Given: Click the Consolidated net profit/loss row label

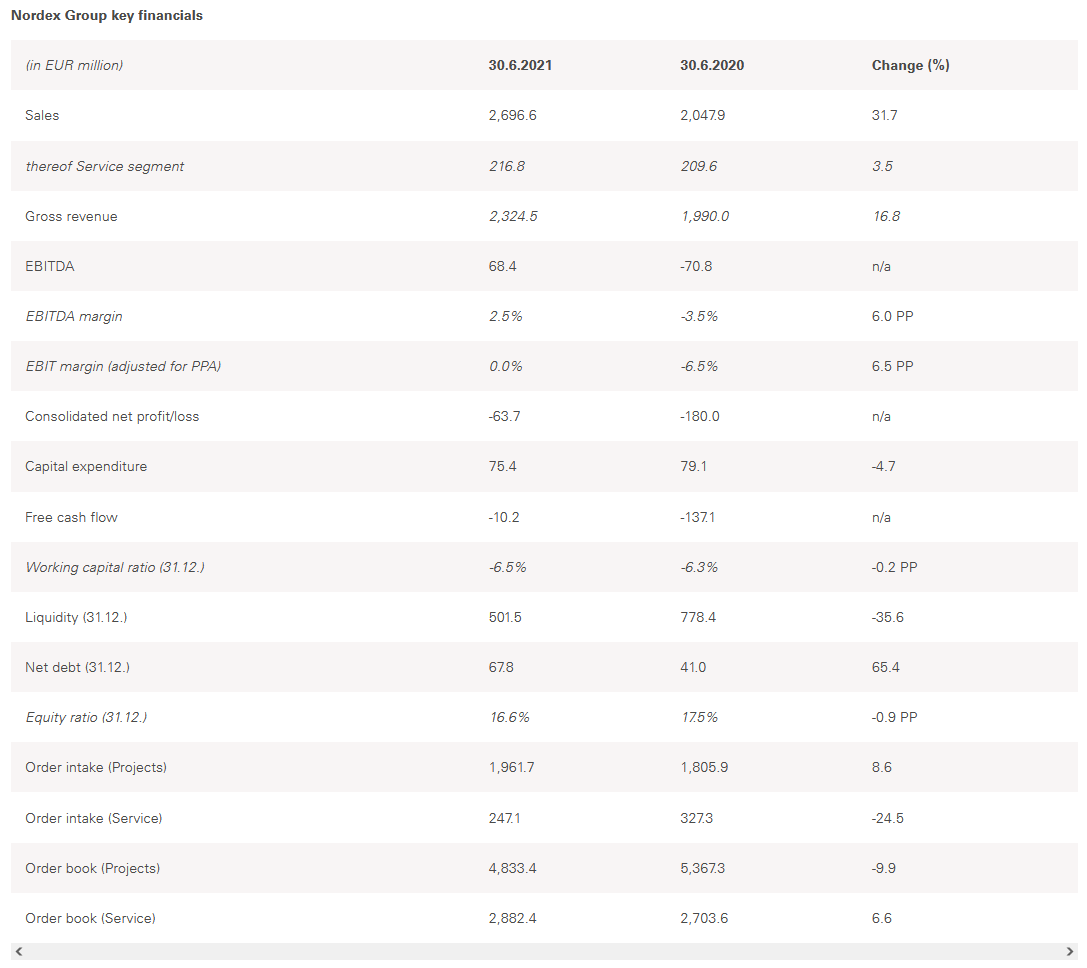Looking at the screenshot, I should coord(112,416).
